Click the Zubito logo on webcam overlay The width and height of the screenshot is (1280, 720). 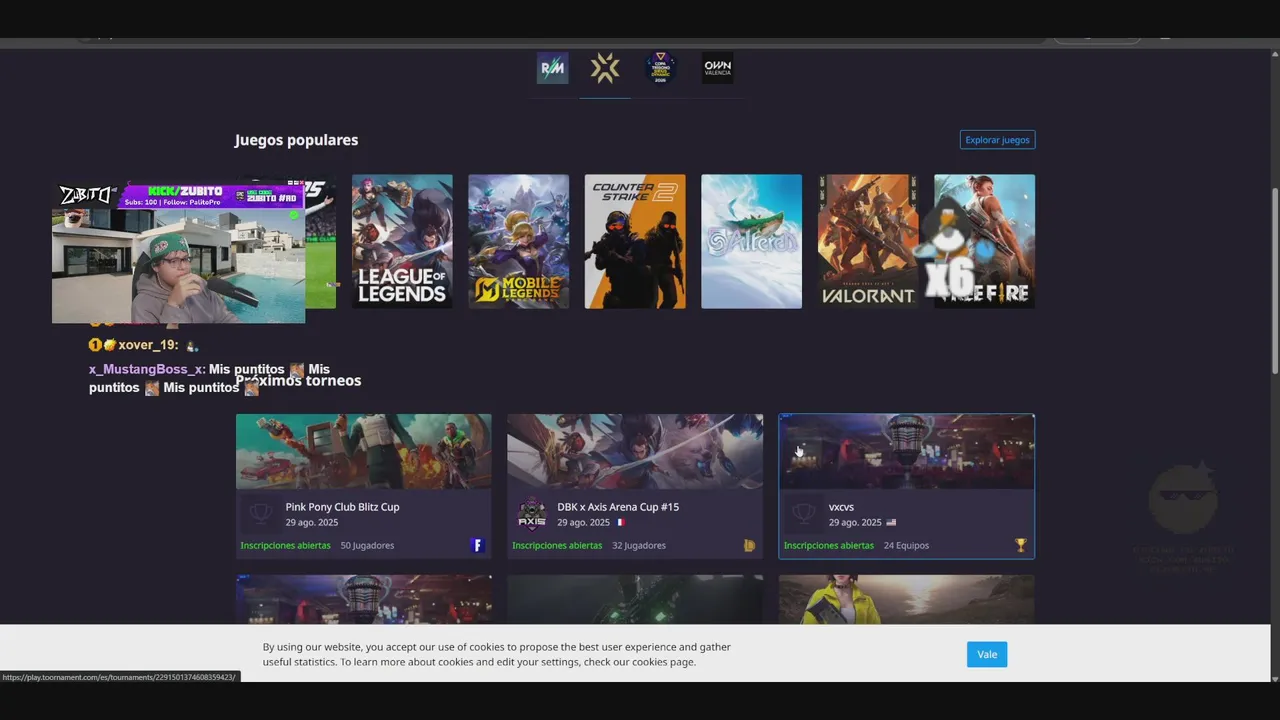coord(85,195)
